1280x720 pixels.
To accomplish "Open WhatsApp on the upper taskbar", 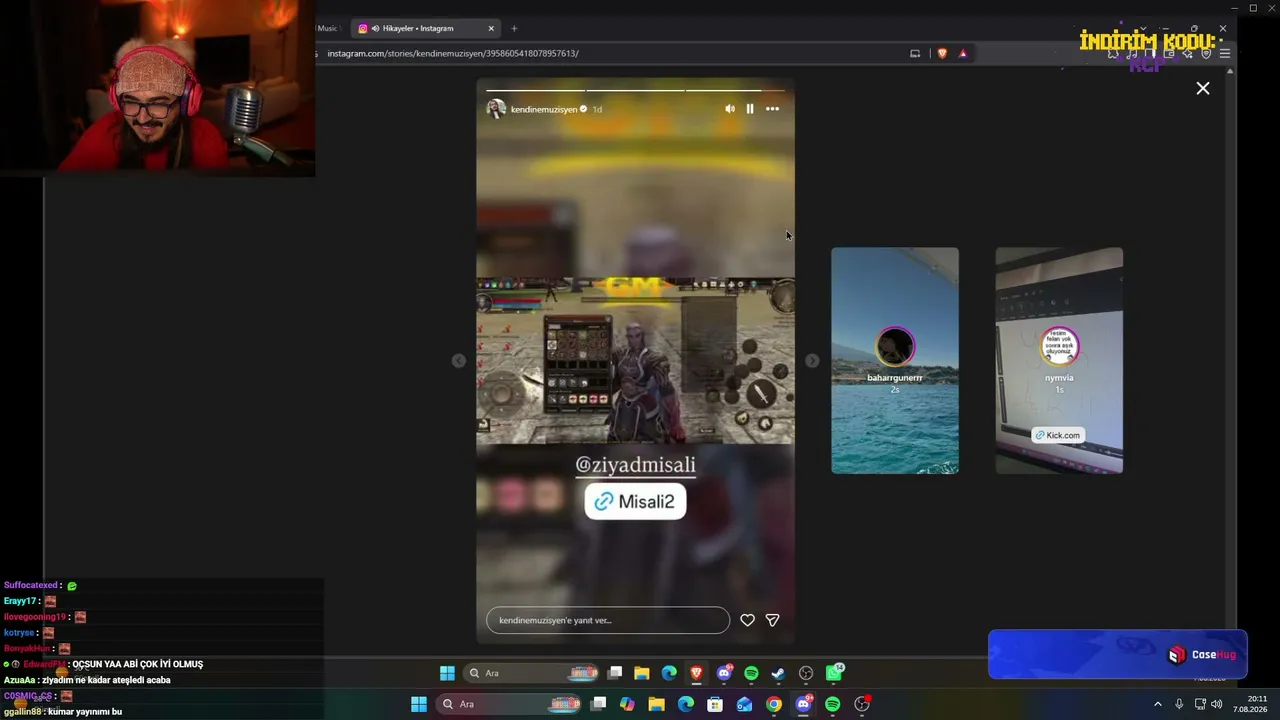I will coord(834,673).
